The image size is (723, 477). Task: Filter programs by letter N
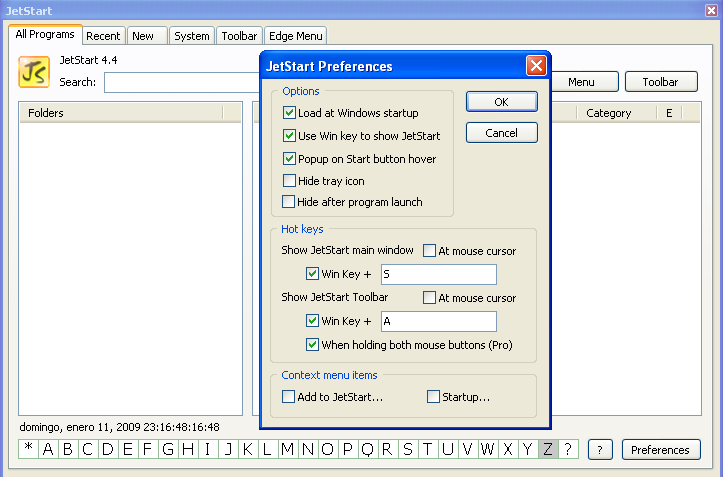(x=308, y=449)
